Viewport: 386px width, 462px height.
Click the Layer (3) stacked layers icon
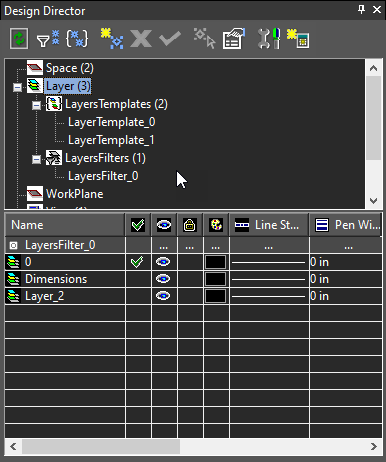coord(35,86)
